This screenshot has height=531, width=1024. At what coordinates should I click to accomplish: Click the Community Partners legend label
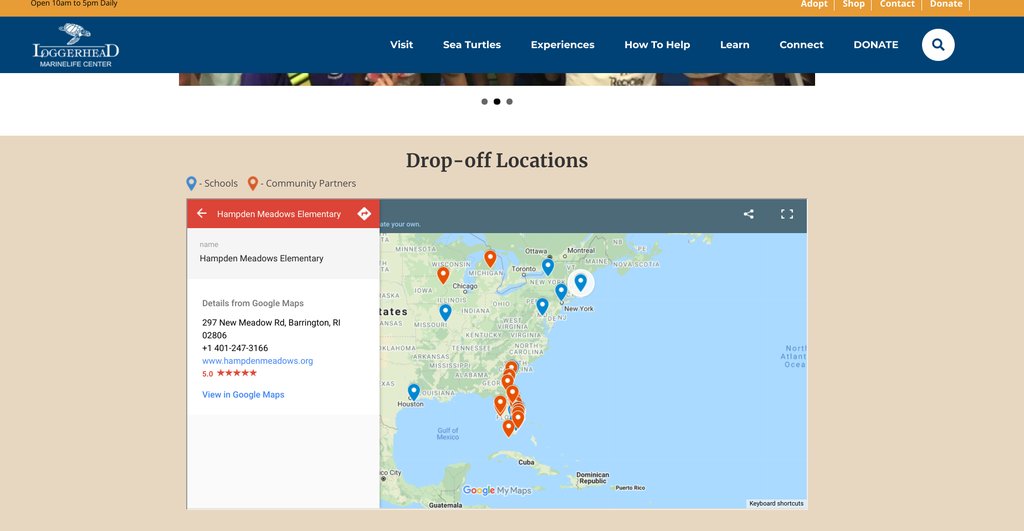pos(311,184)
